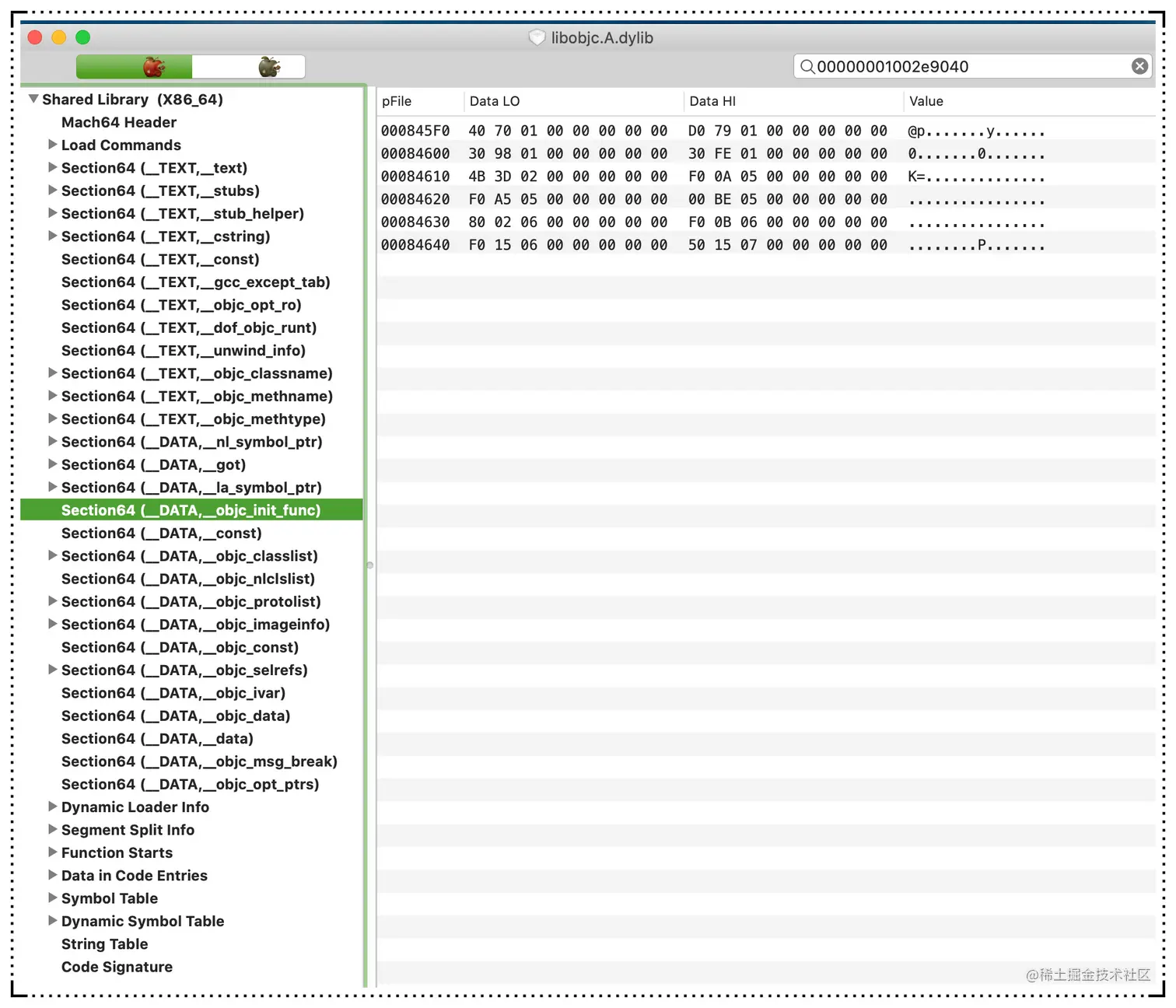
Task: Expand Section64 (__TEXT,__stub_helper)
Action: [x=52, y=213]
